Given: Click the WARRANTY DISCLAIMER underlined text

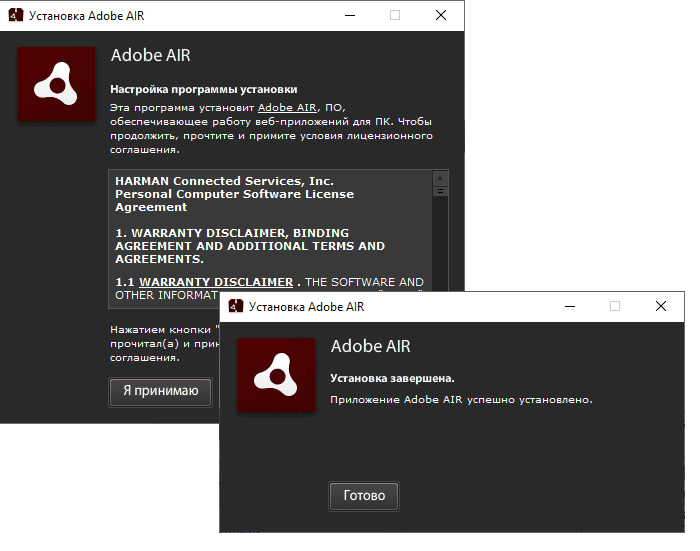Looking at the screenshot, I should pos(216,282).
